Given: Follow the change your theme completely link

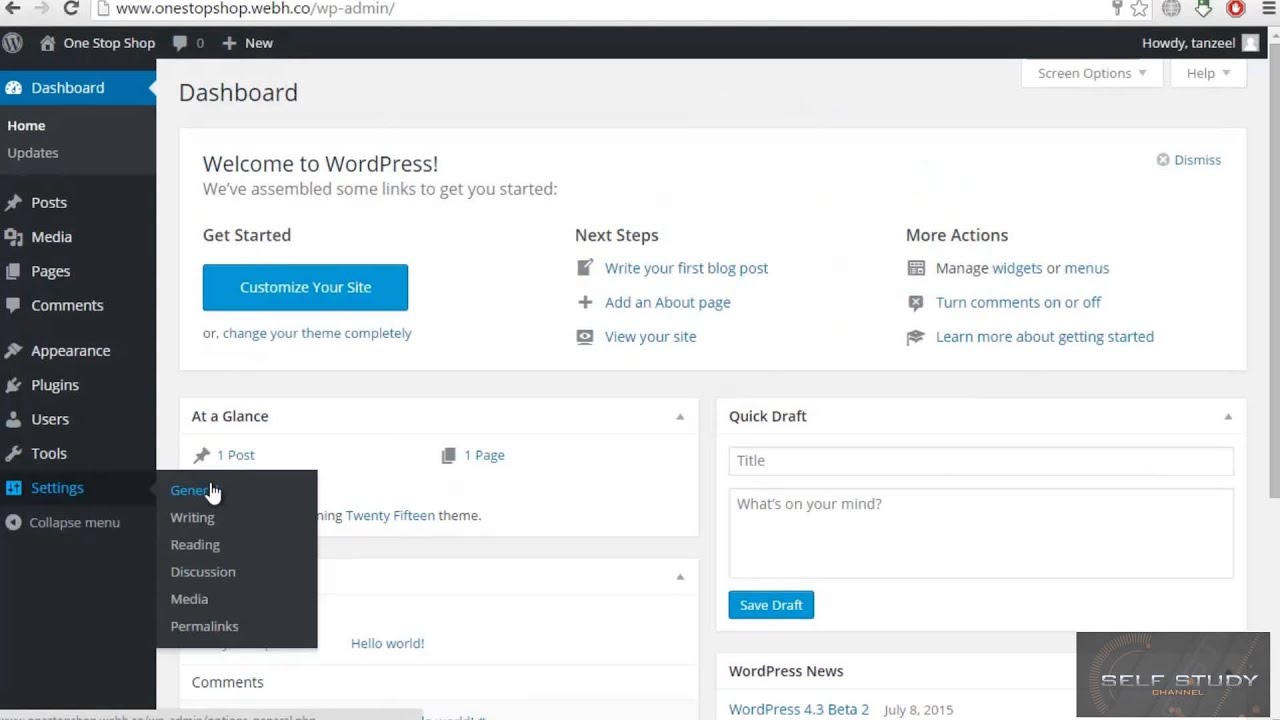Looking at the screenshot, I should (x=317, y=333).
